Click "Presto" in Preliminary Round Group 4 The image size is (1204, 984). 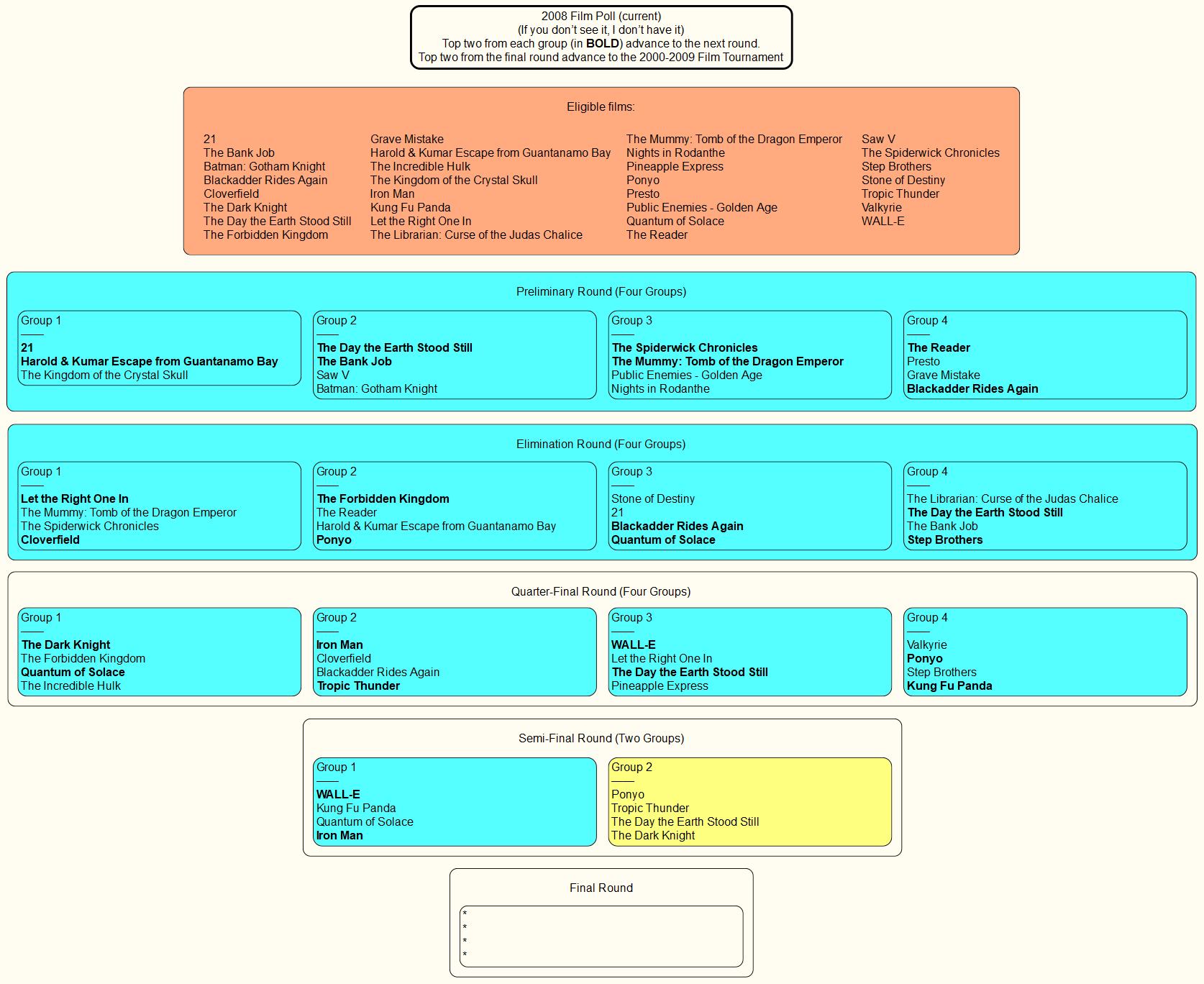[923, 361]
